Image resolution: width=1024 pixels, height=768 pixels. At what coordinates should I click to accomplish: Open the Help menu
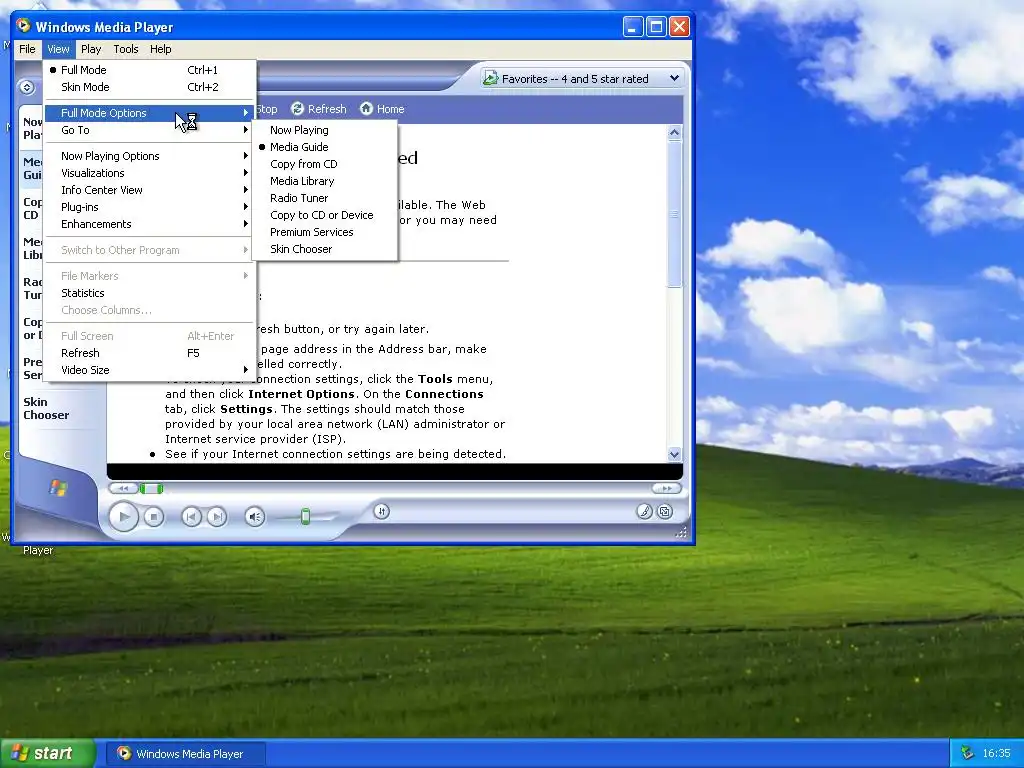pyautogui.click(x=161, y=49)
